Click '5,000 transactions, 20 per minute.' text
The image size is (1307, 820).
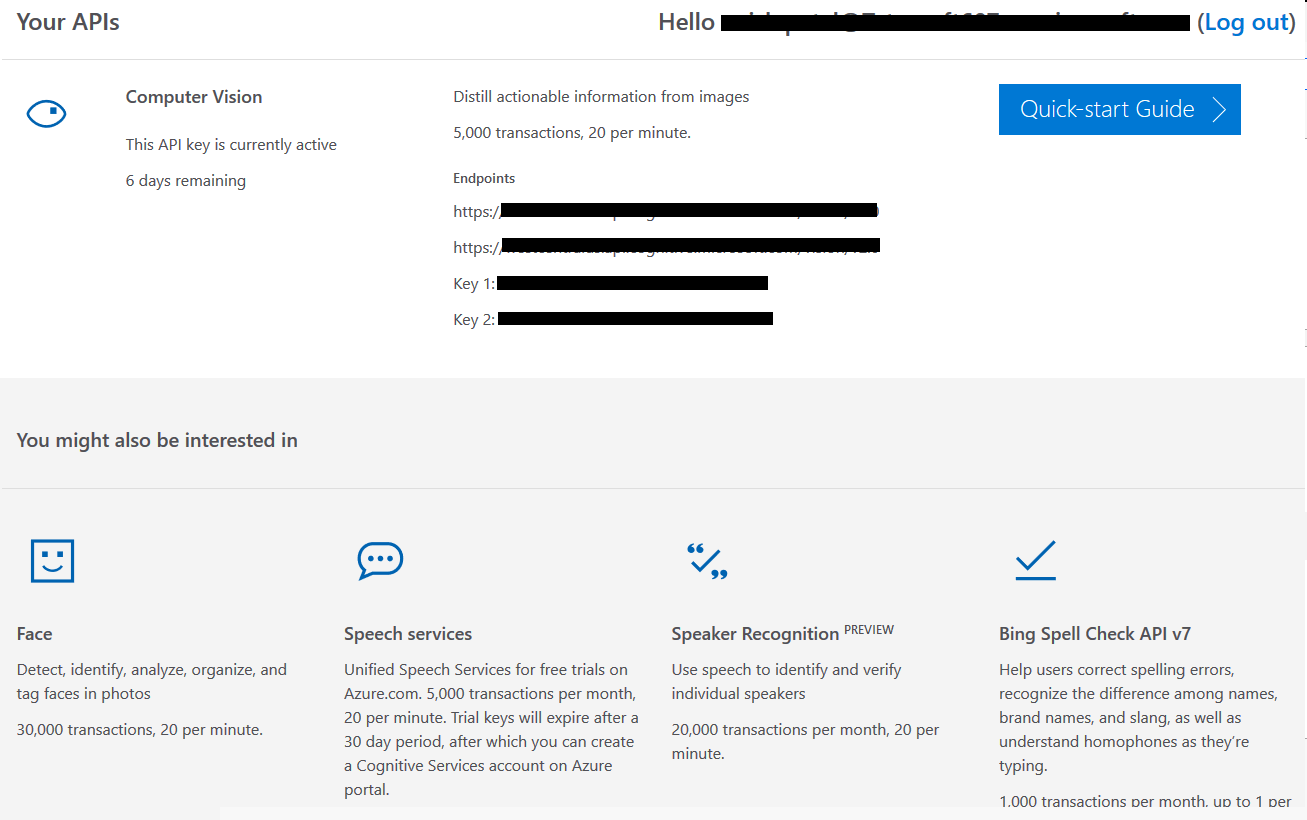(572, 133)
